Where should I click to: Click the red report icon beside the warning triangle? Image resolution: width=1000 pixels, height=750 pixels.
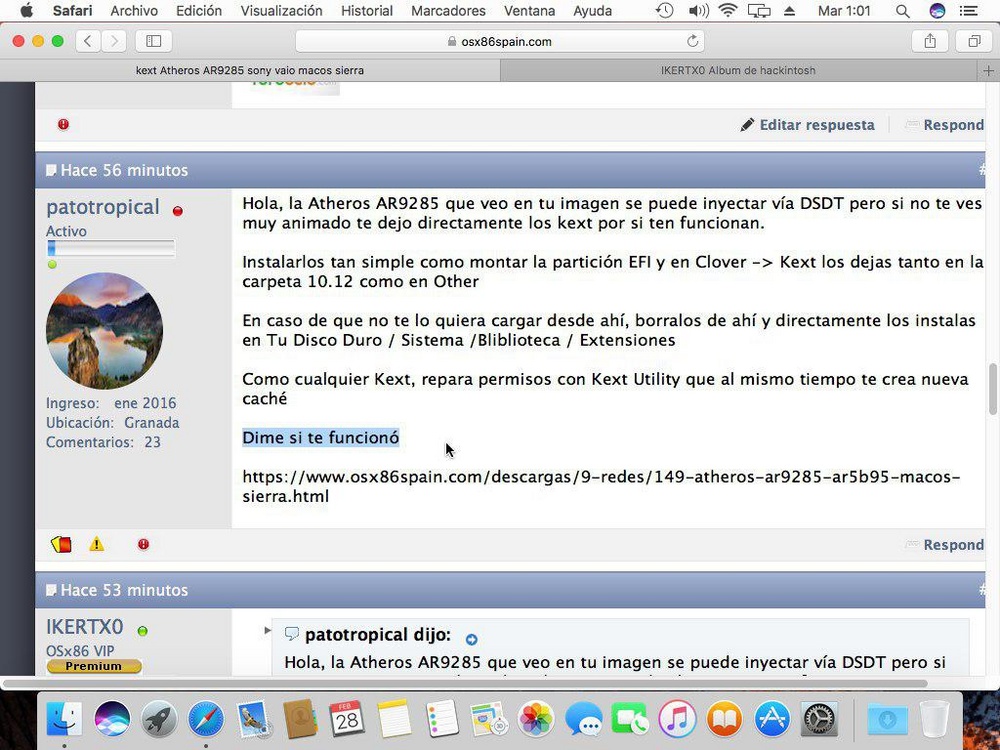pos(143,544)
